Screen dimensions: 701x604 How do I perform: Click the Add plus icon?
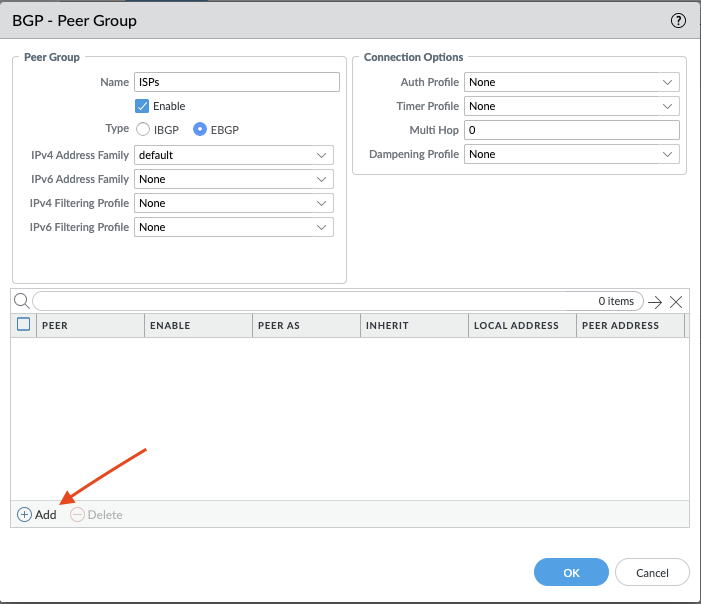pos(25,515)
